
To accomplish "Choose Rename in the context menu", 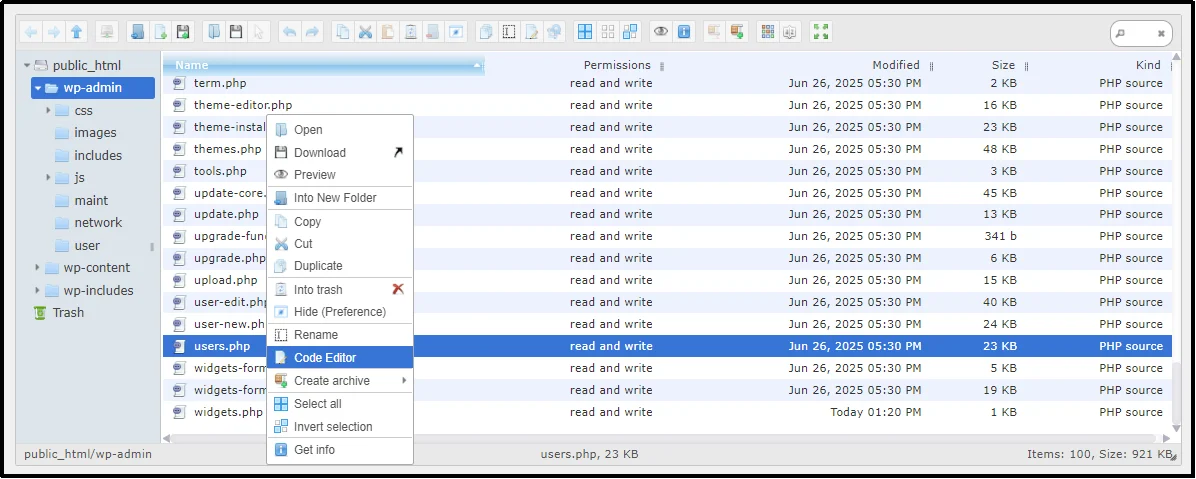I will tap(340, 335).
